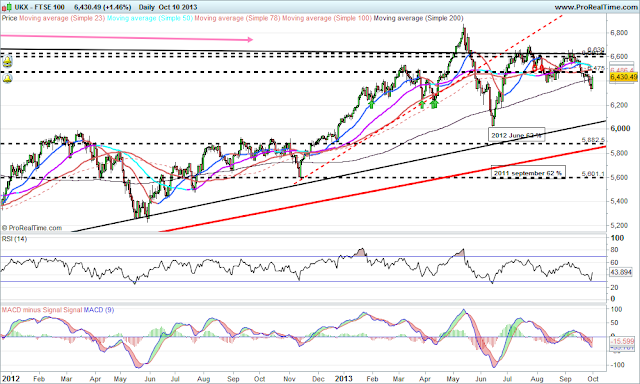The image size is (640, 384).
Task: Click the candlestick chart icon in title bar
Action: [7, 7]
